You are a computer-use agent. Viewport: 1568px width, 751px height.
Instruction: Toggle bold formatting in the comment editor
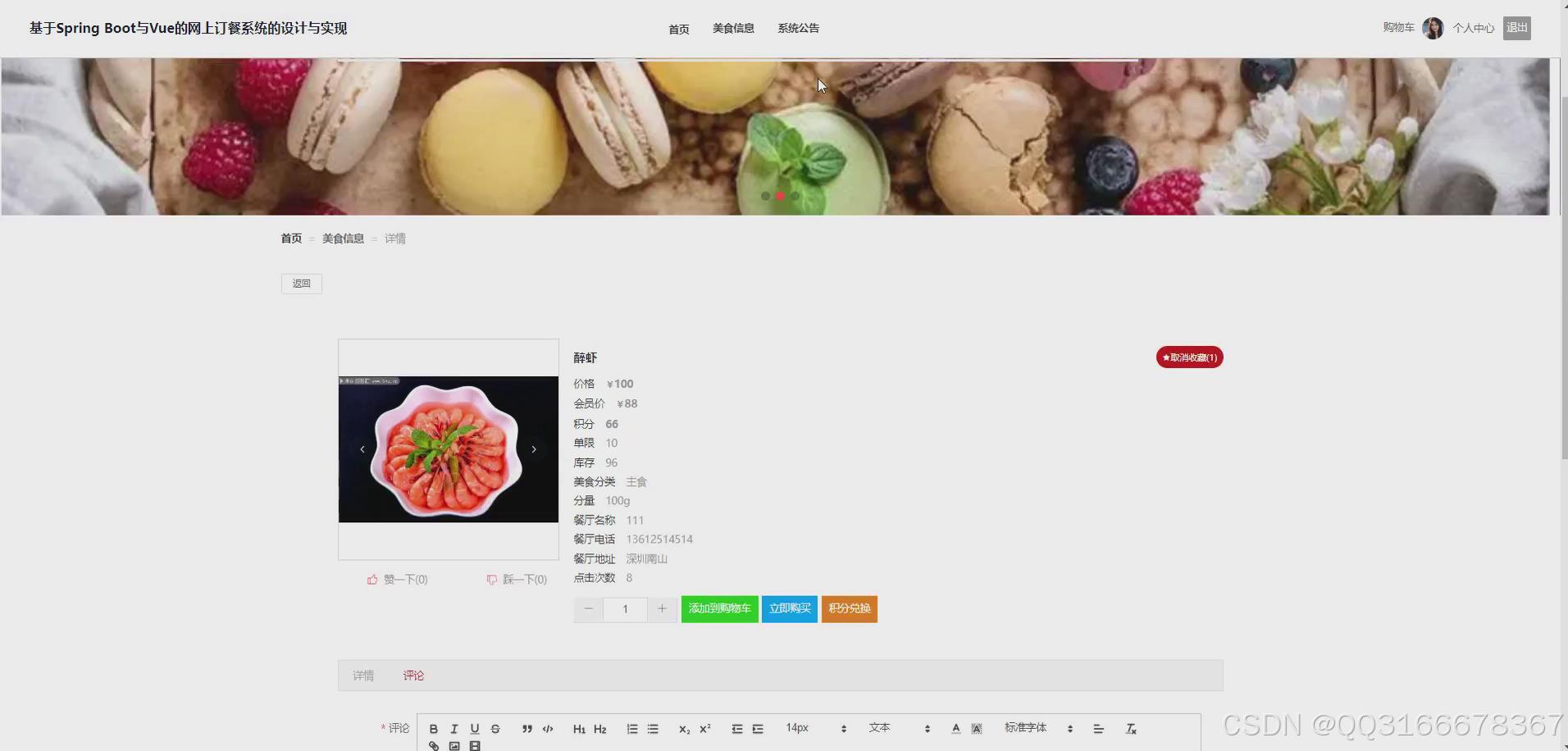(x=433, y=728)
